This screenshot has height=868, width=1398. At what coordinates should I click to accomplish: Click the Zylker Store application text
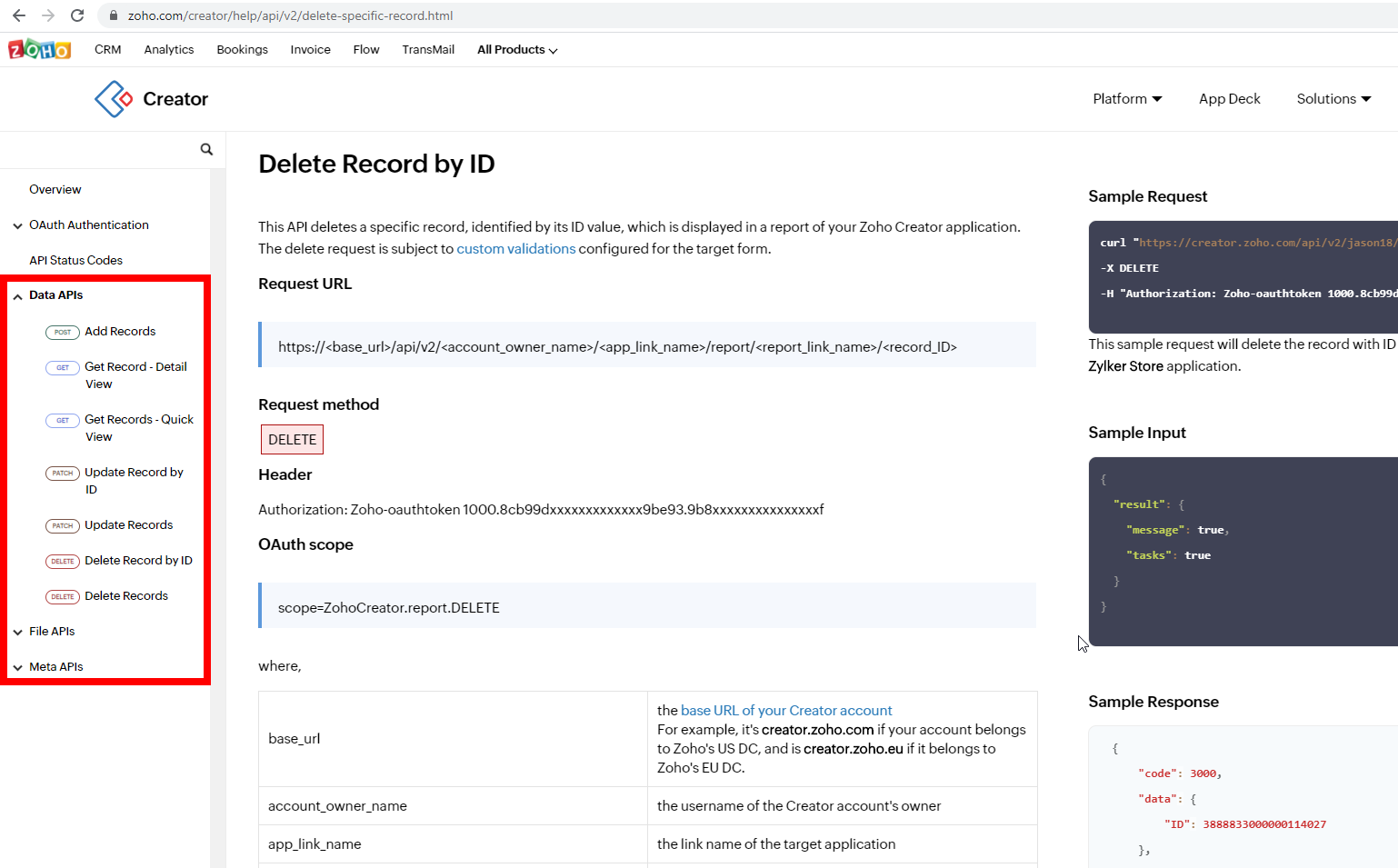[x=1163, y=366]
